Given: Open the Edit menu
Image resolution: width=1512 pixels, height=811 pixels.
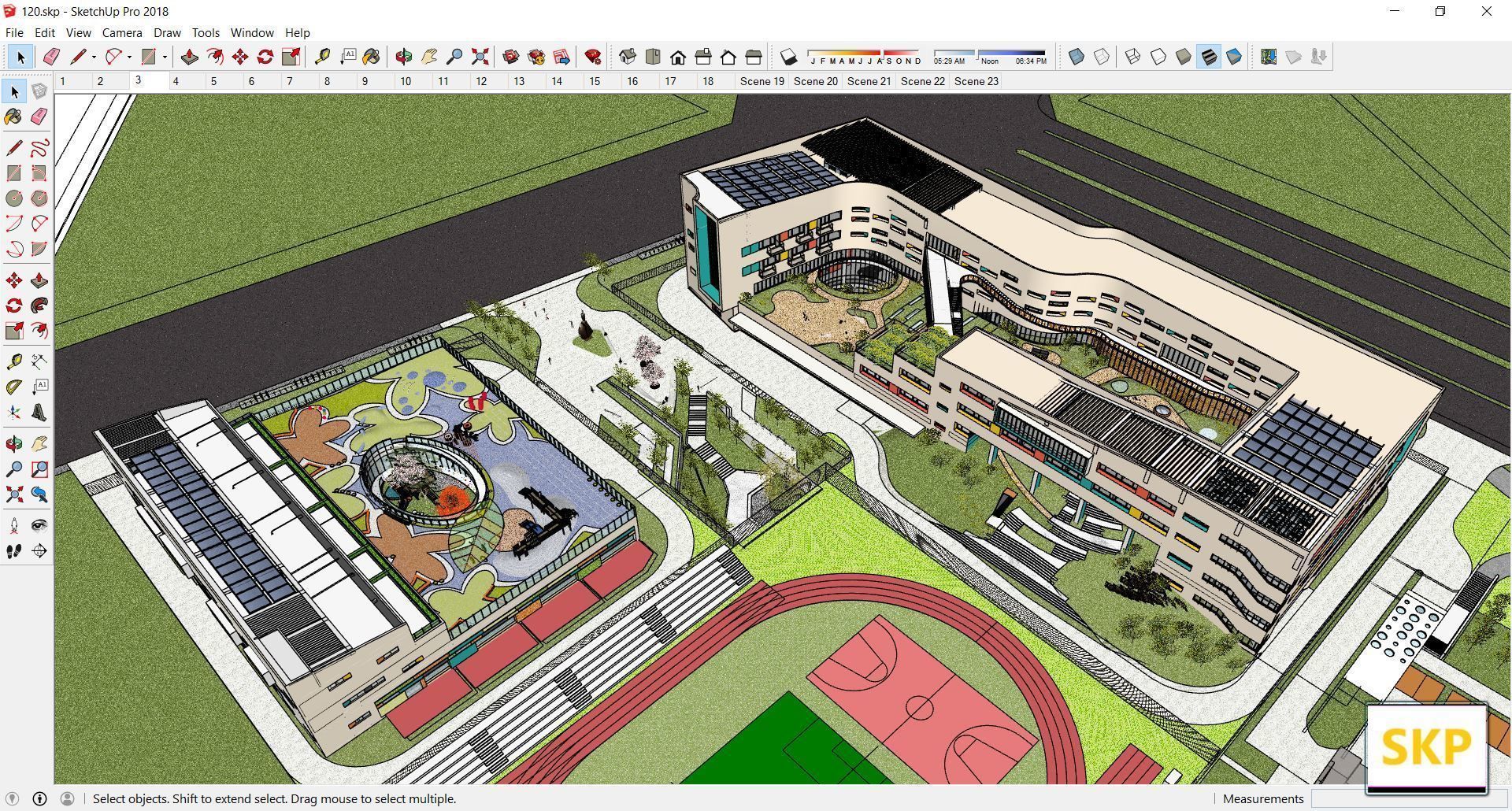Looking at the screenshot, I should (x=45, y=32).
